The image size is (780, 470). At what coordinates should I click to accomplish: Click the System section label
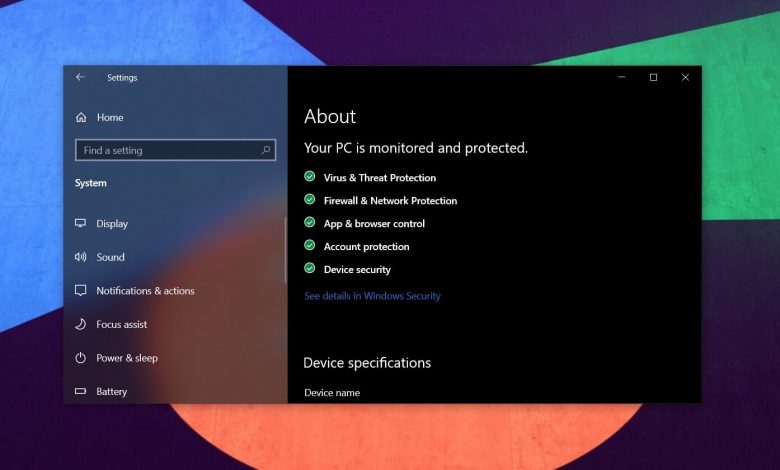pyautogui.click(x=91, y=183)
